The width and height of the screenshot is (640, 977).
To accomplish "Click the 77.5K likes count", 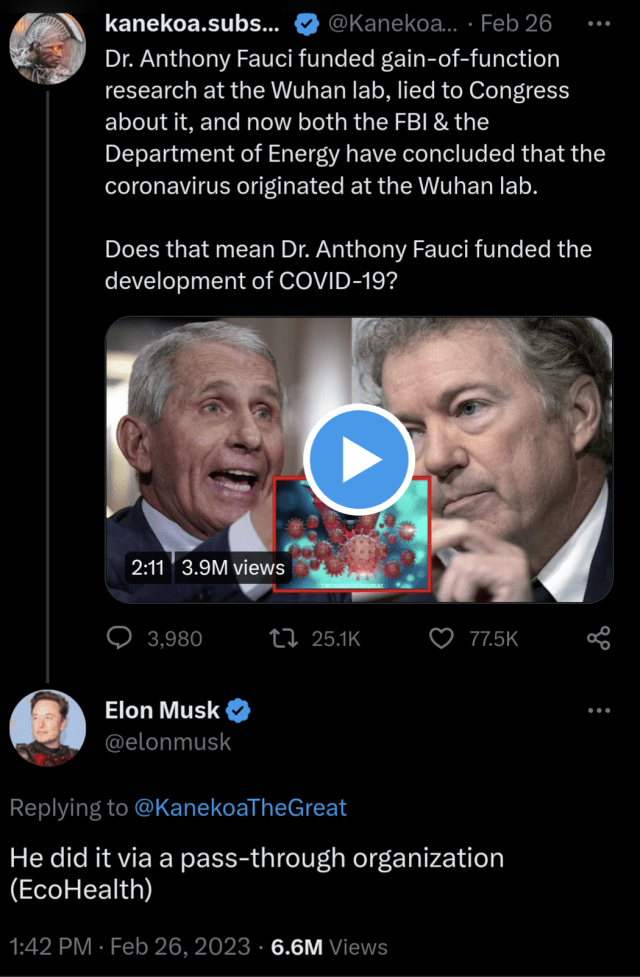I will [x=494, y=639].
